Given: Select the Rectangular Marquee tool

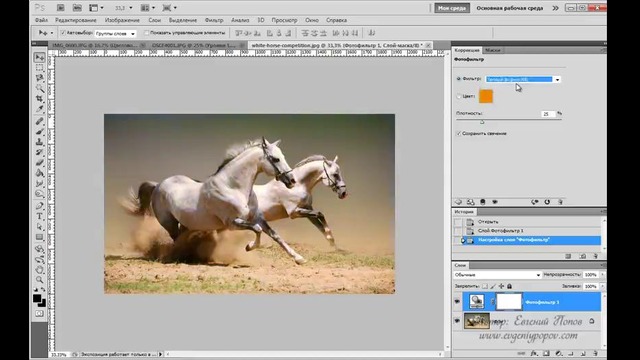Looking at the screenshot, I should (40, 68).
